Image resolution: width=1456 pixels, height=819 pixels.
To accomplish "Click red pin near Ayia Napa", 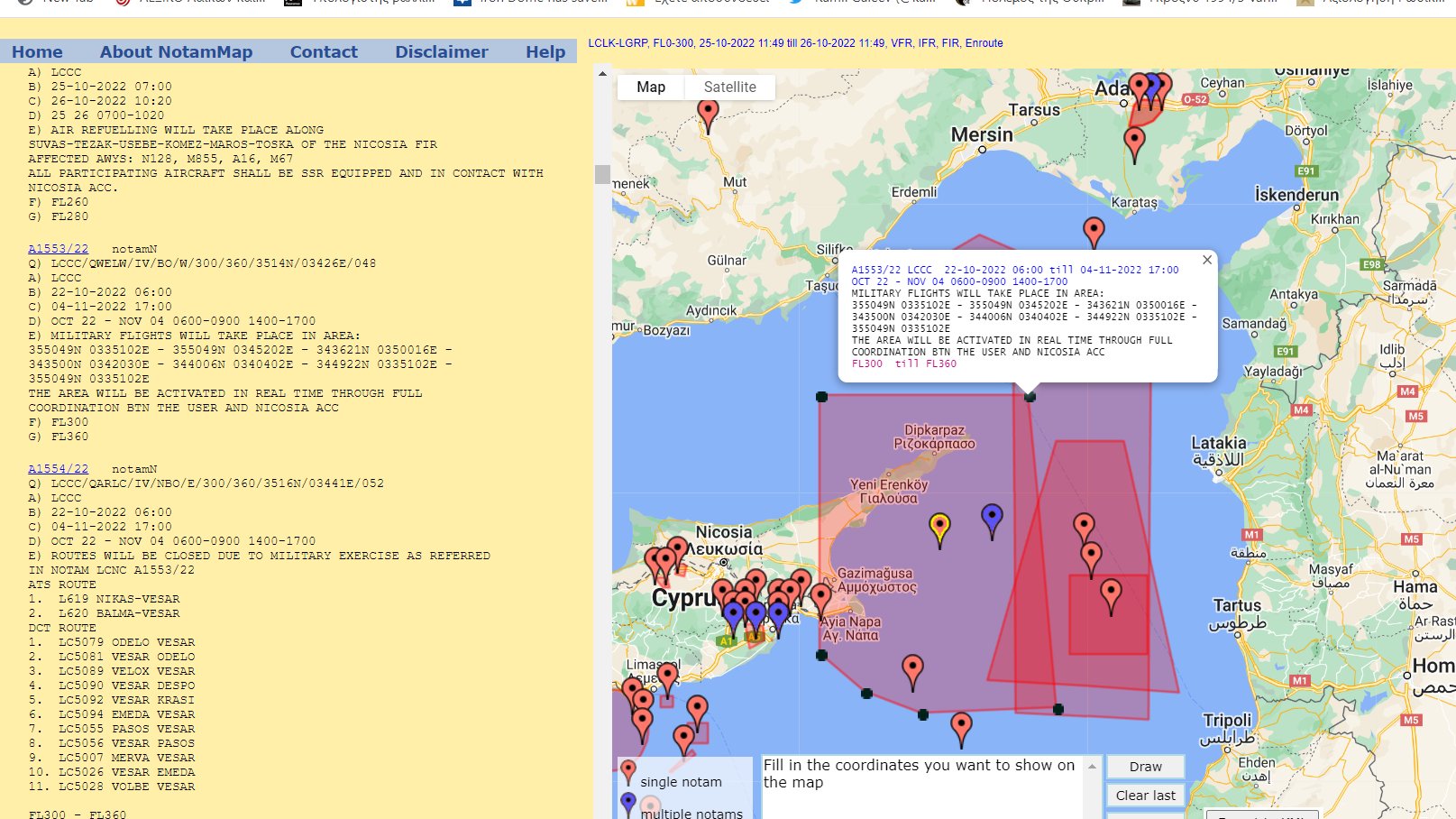I will [820, 601].
